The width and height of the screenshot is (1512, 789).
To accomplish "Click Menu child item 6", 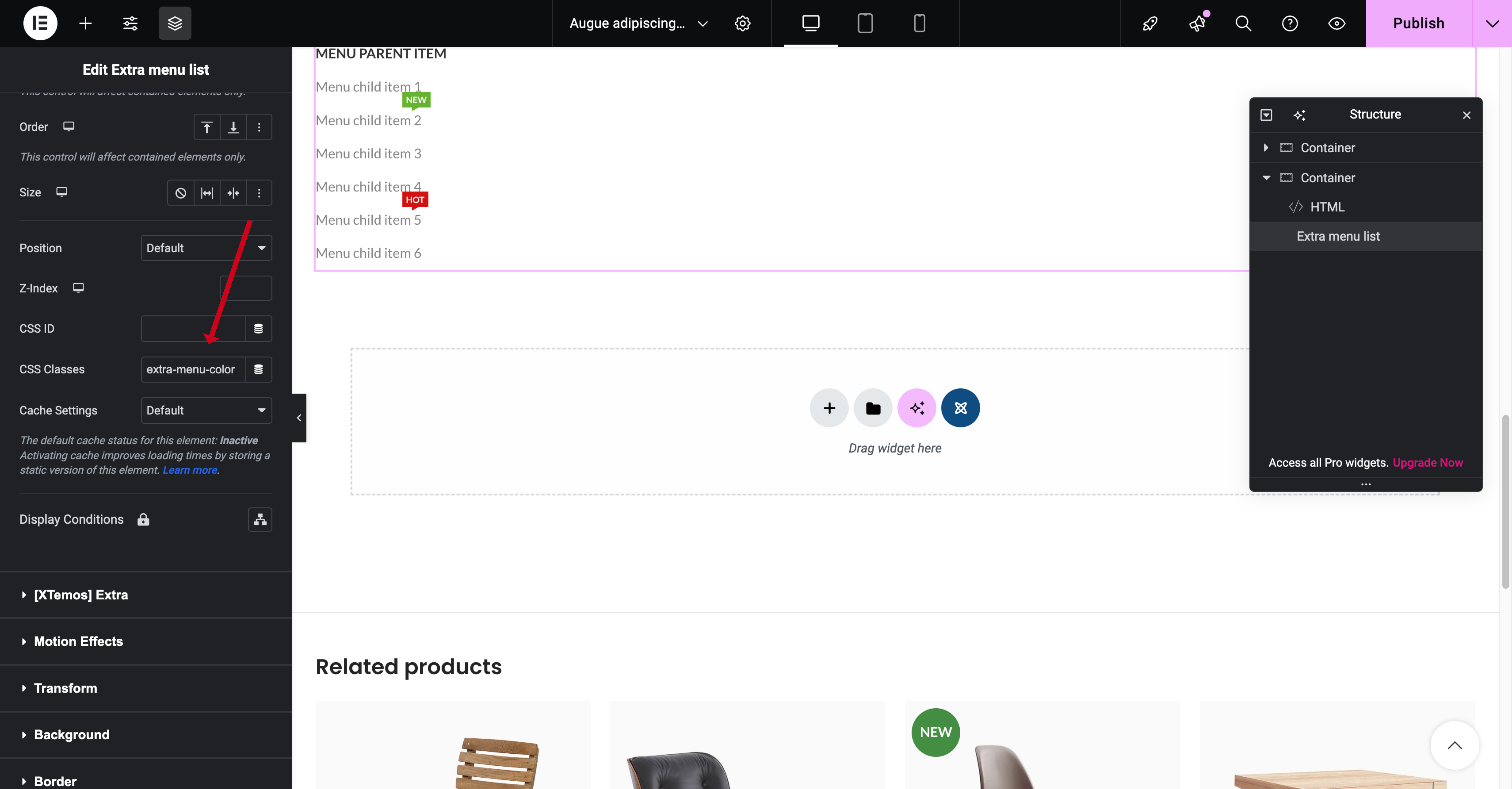I will (x=369, y=253).
